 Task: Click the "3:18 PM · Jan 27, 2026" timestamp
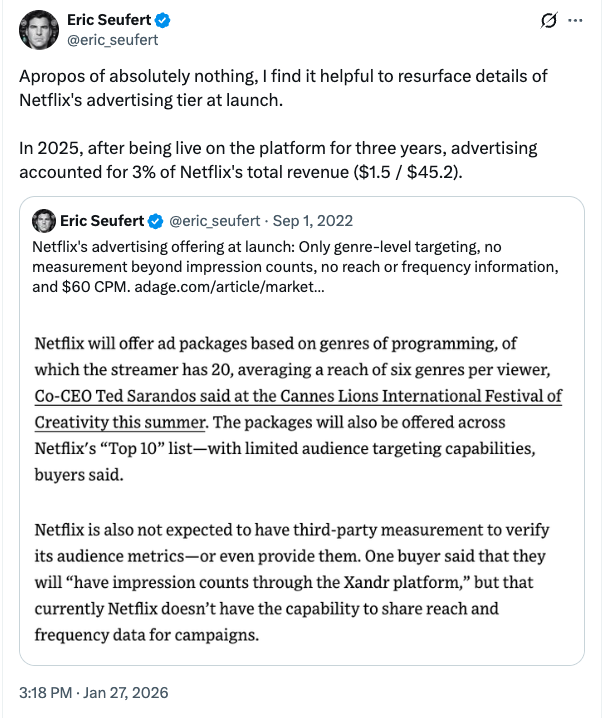pyautogui.click(x=95, y=692)
